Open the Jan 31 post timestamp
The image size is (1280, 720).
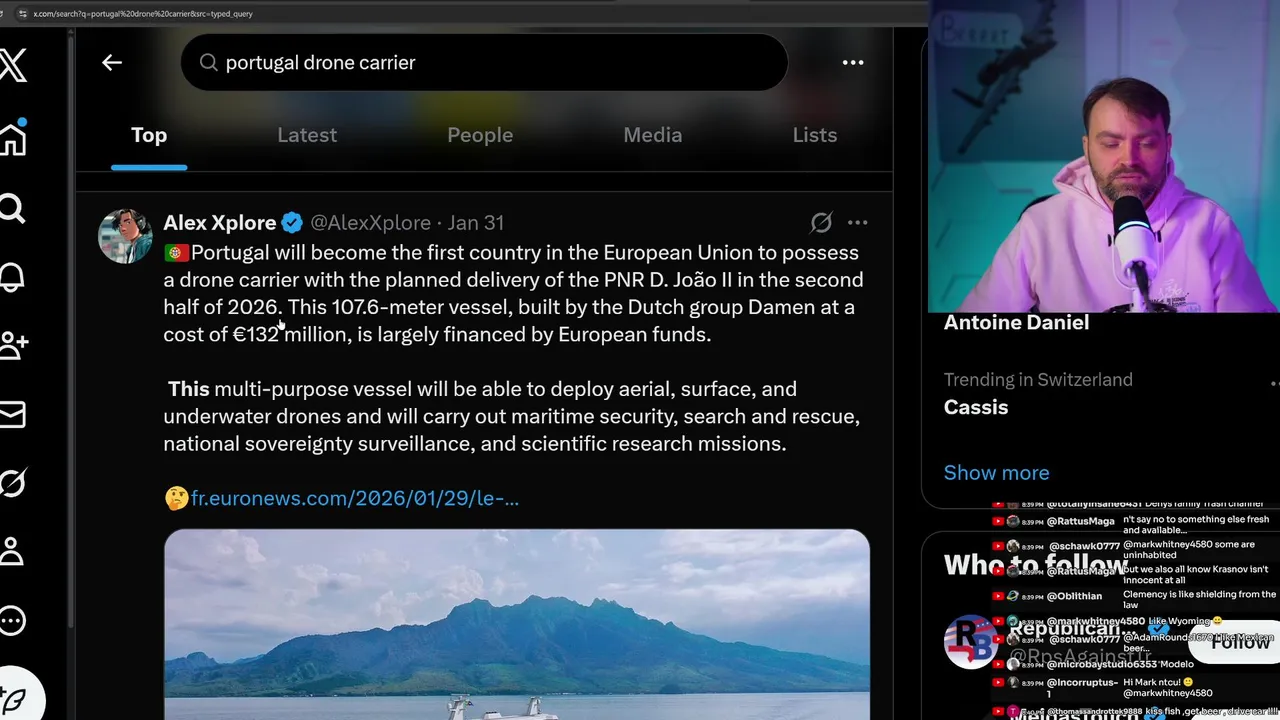click(476, 223)
